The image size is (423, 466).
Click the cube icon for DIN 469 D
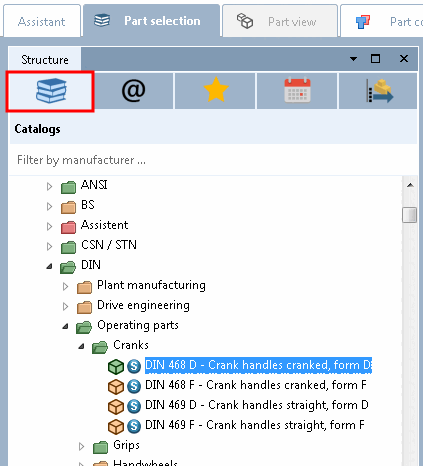coord(116,407)
